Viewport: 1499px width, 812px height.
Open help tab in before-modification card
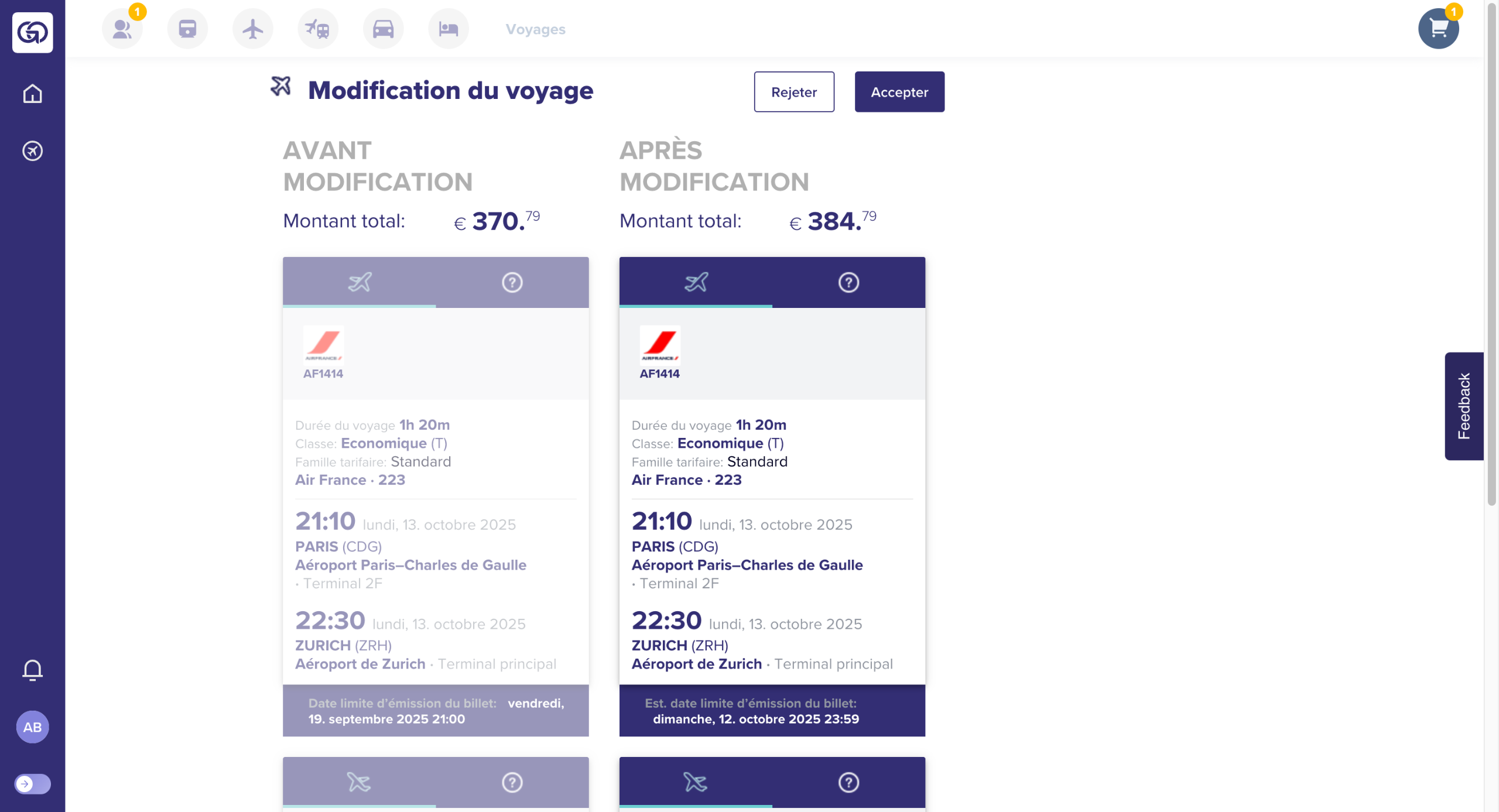[512, 282]
